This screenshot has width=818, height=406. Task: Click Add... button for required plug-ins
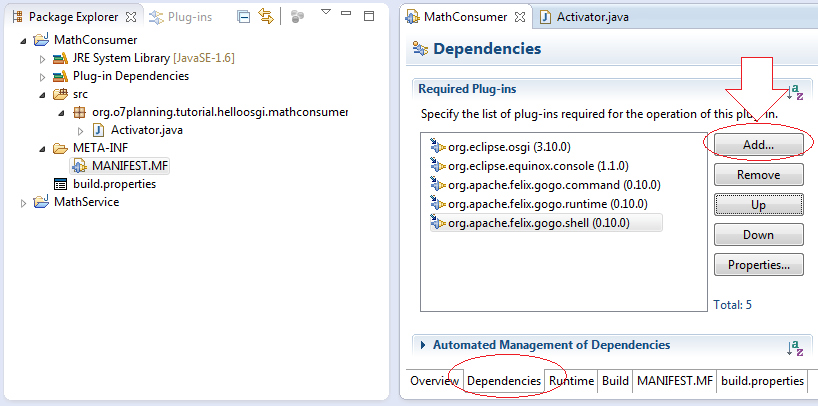[x=759, y=145]
